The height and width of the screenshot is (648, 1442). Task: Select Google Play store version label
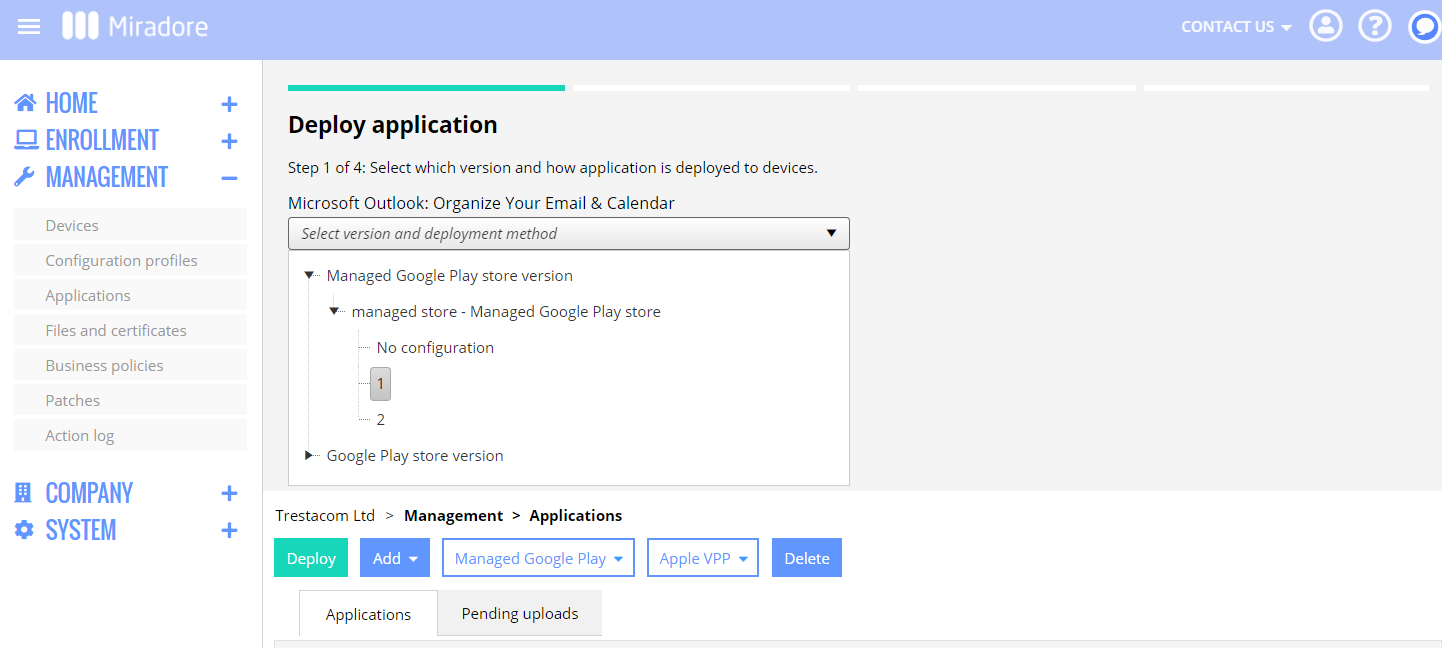click(415, 455)
